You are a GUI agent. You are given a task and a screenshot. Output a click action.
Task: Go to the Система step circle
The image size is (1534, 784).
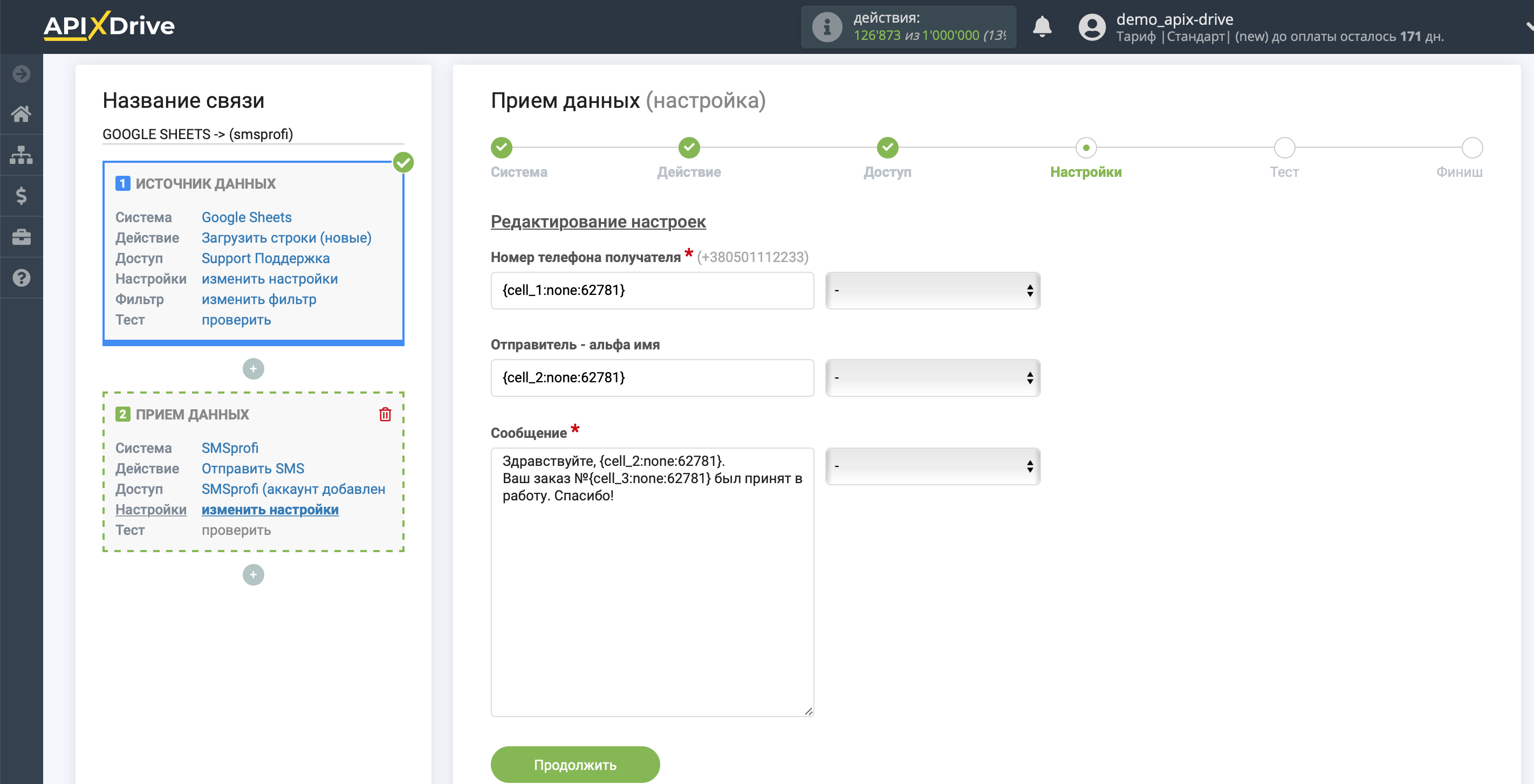click(x=502, y=148)
